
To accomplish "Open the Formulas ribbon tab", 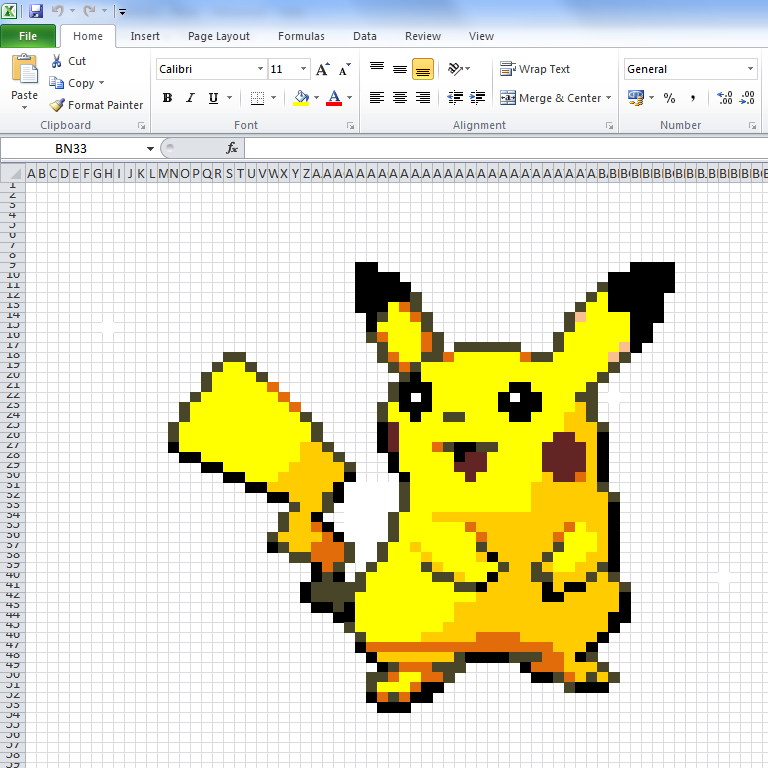I will tap(301, 36).
